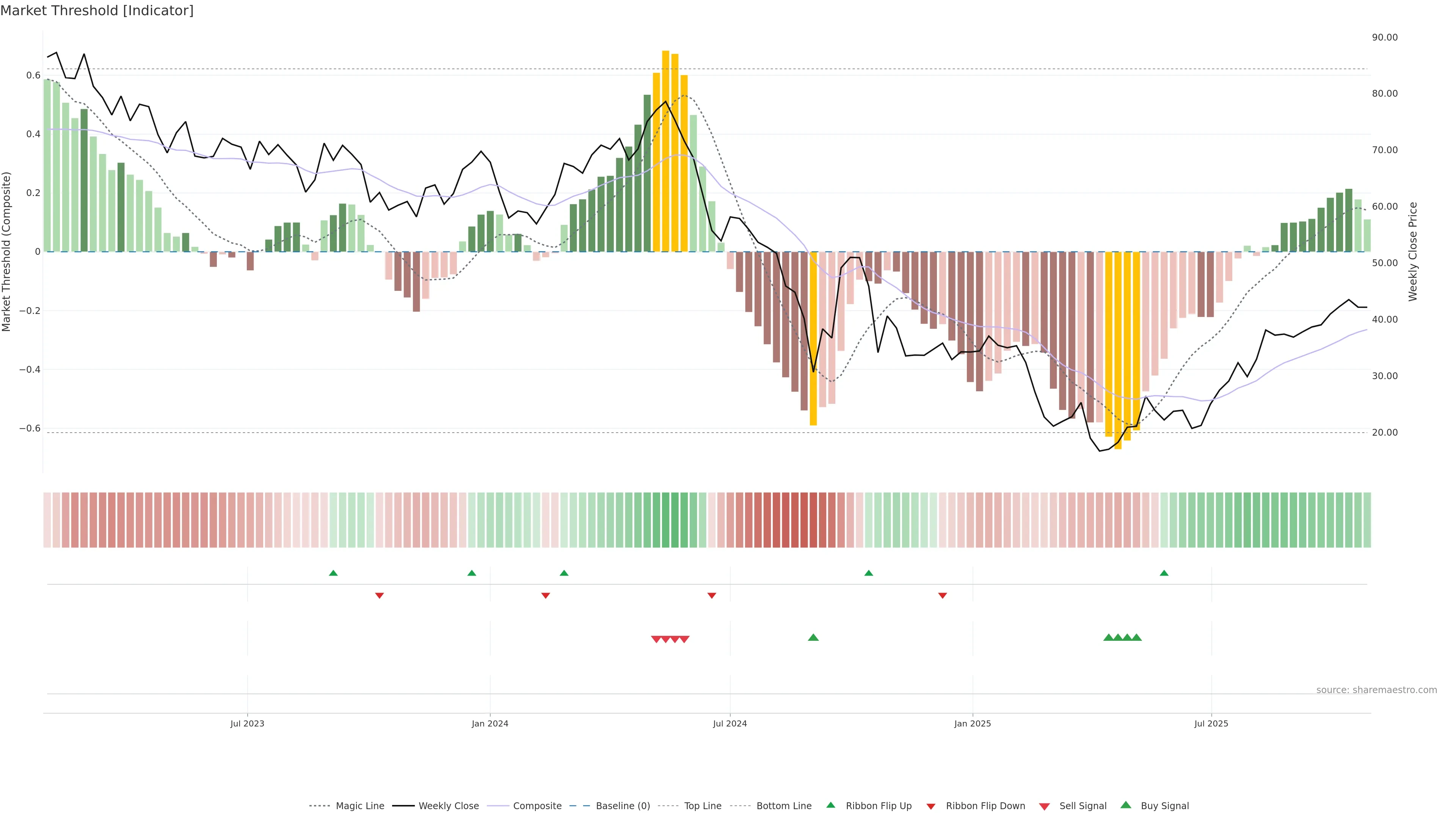1456x819 pixels.
Task: Click the Jan 2024 x-axis label
Action: [490, 723]
